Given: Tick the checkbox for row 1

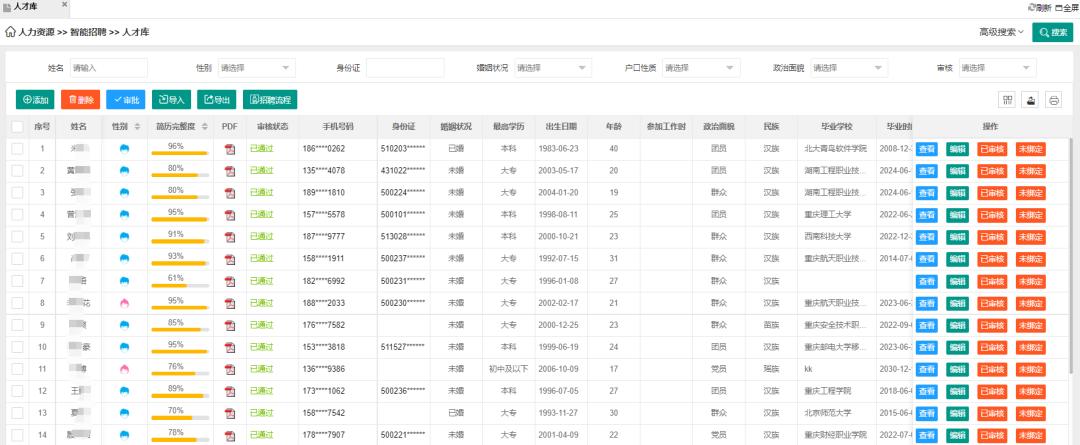Looking at the screenshot, I should [17, 149].
